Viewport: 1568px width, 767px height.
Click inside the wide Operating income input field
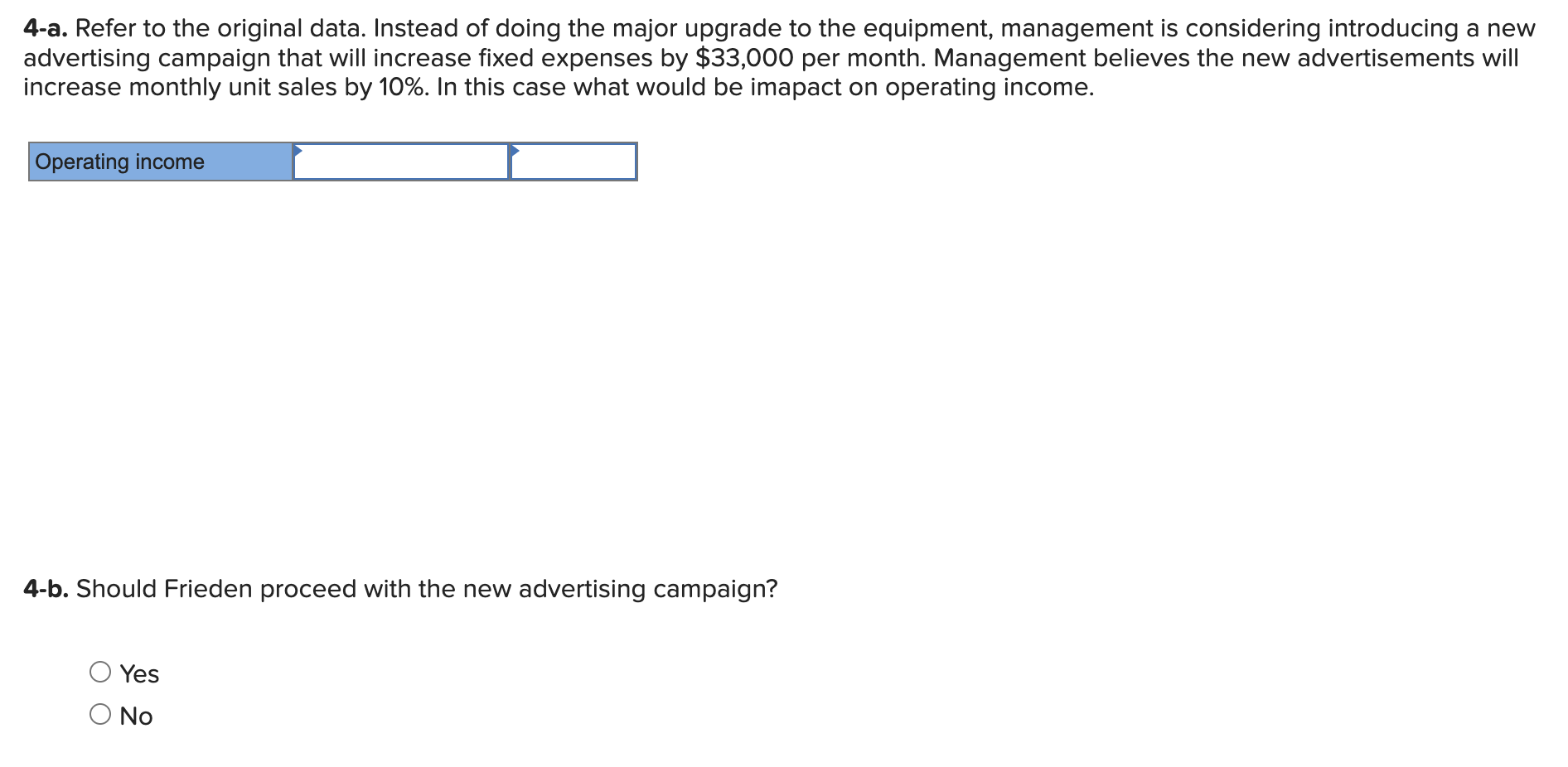coord(402,162)
